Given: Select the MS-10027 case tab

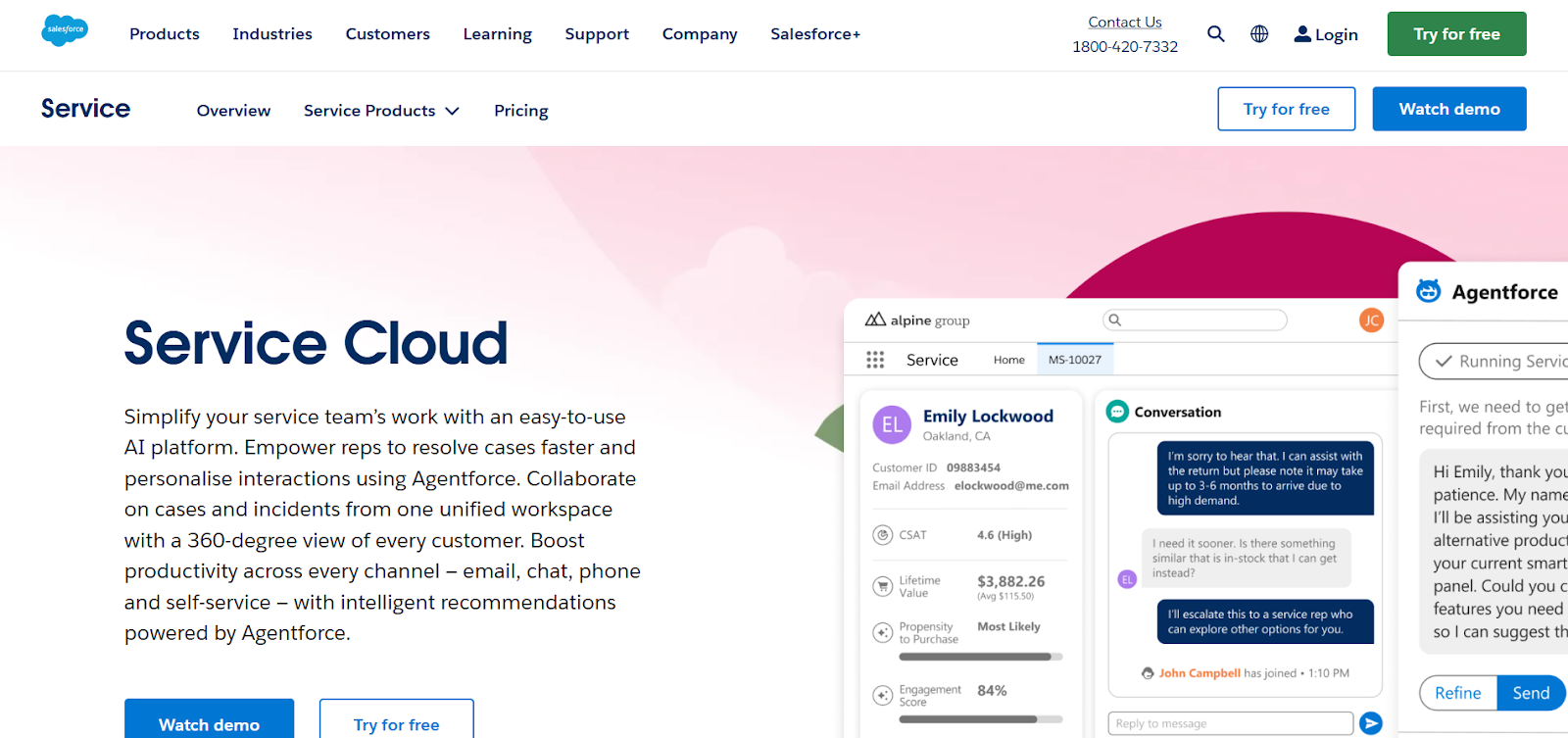Looking at the screenshot, I should (1075, 360).
